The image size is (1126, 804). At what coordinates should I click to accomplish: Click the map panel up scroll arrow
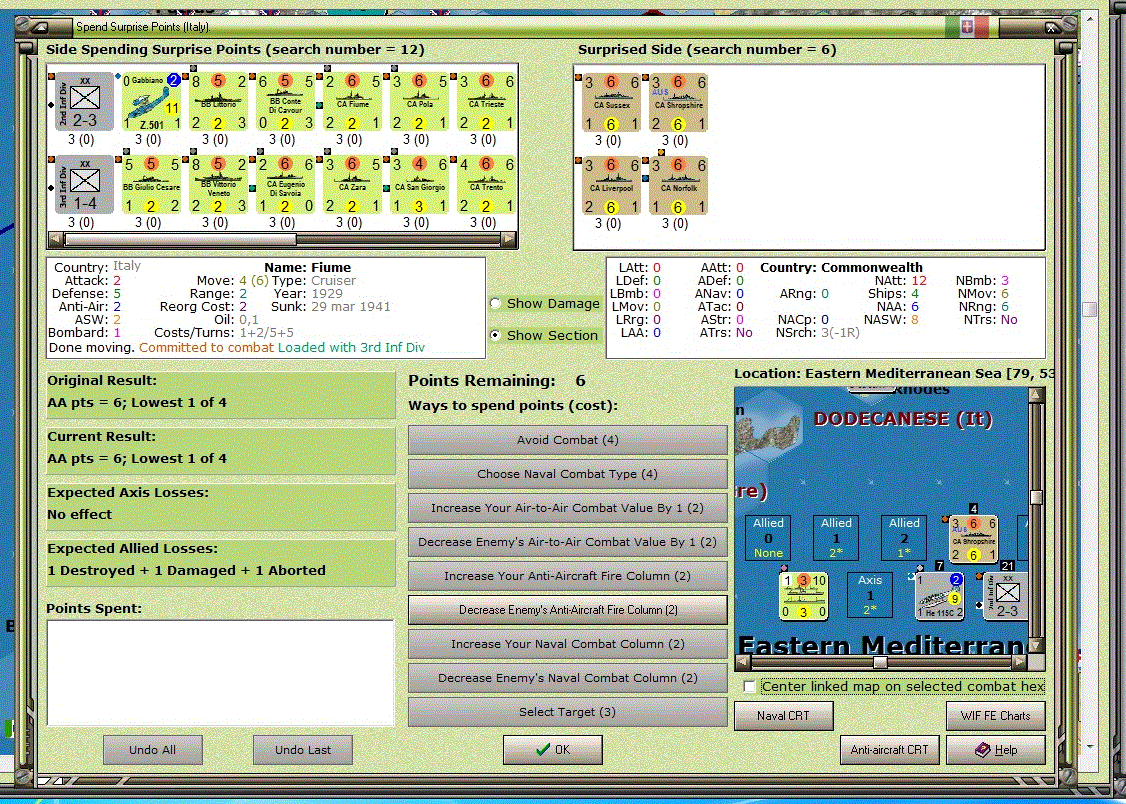[1036, 394]
